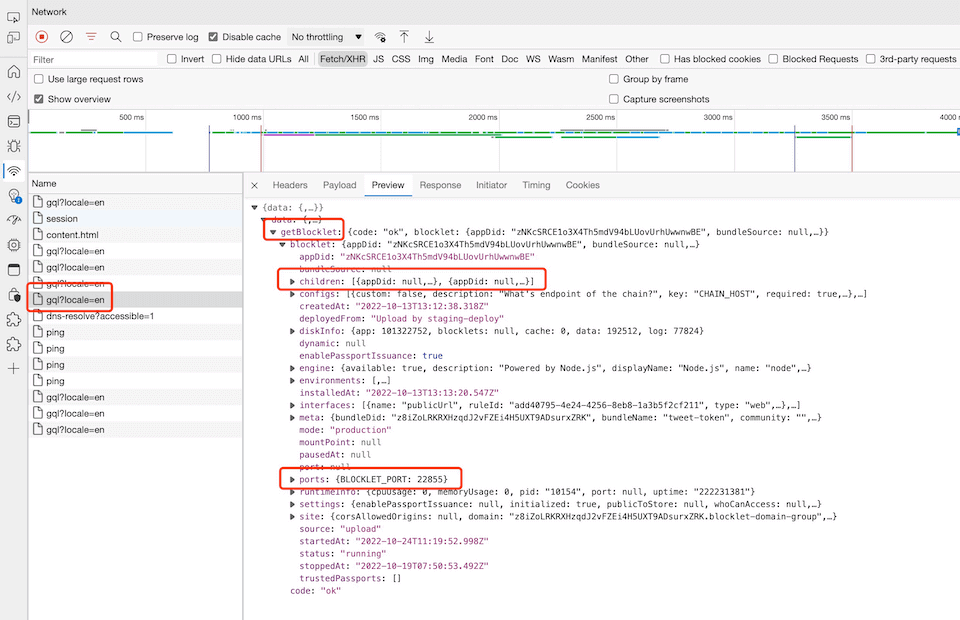Check Use large request rows
The height and width of the screenshot is (620, 960).
(39, 79)
